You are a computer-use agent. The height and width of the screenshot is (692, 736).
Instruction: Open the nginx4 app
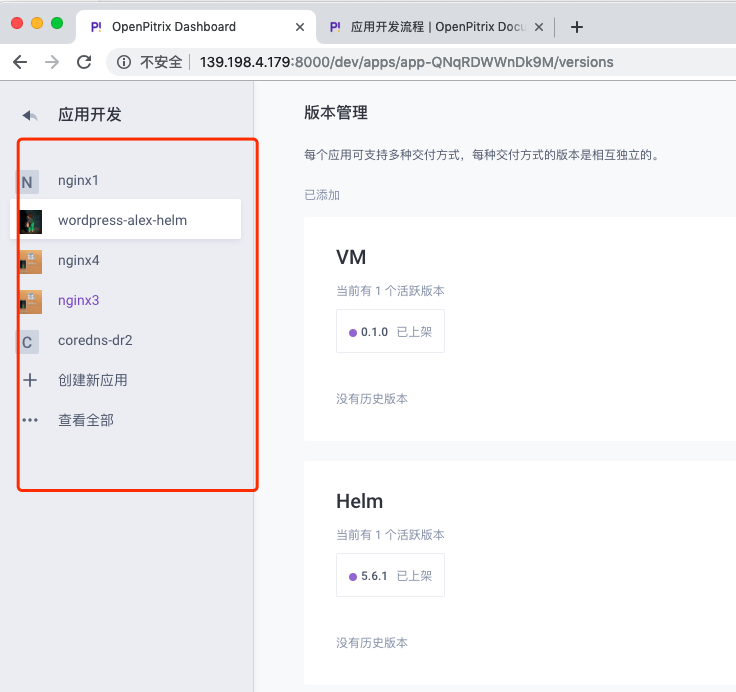point(79,260)
